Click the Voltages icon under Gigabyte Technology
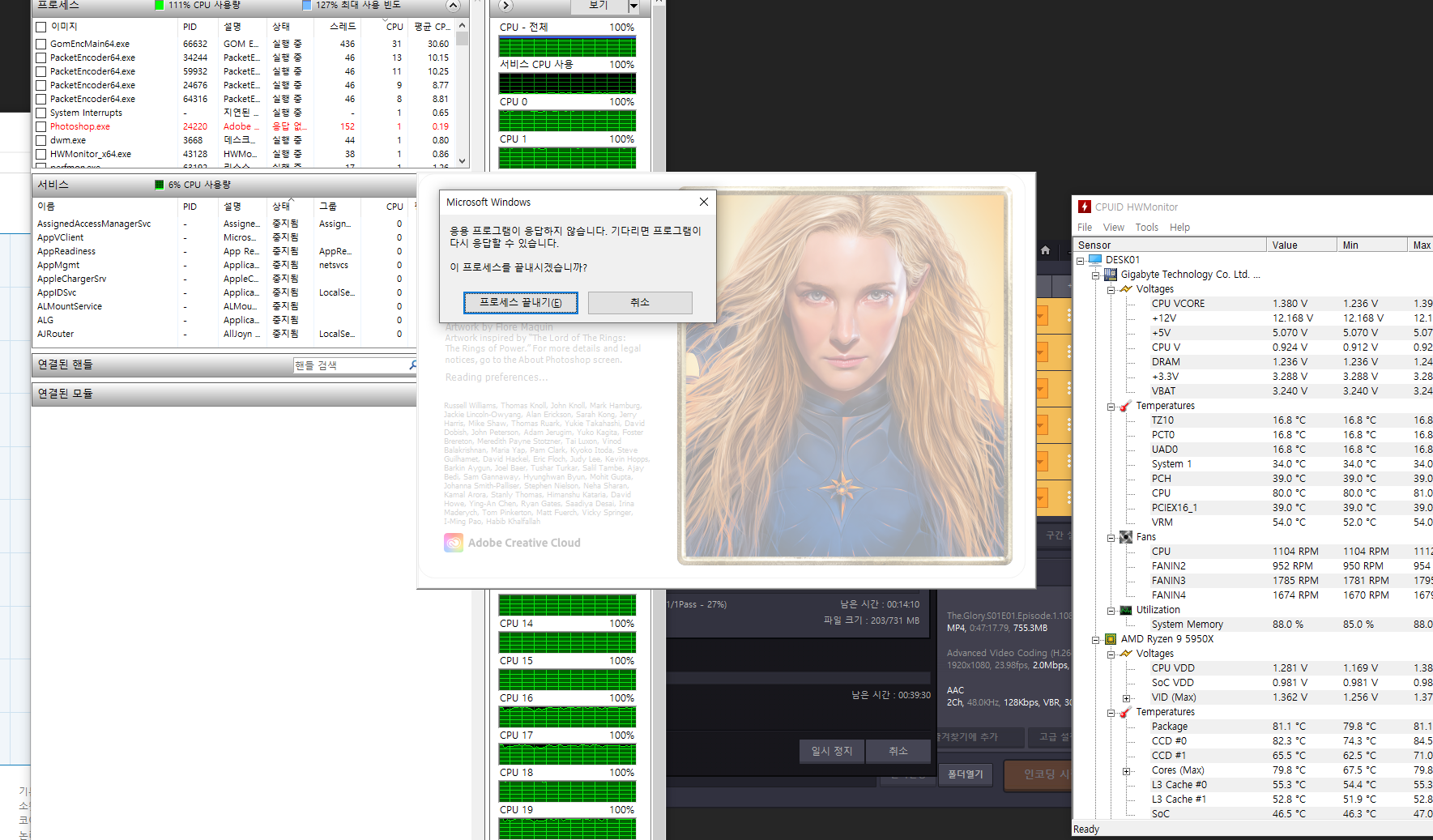Screen dimensions: 1433x840 point(1126,289)
